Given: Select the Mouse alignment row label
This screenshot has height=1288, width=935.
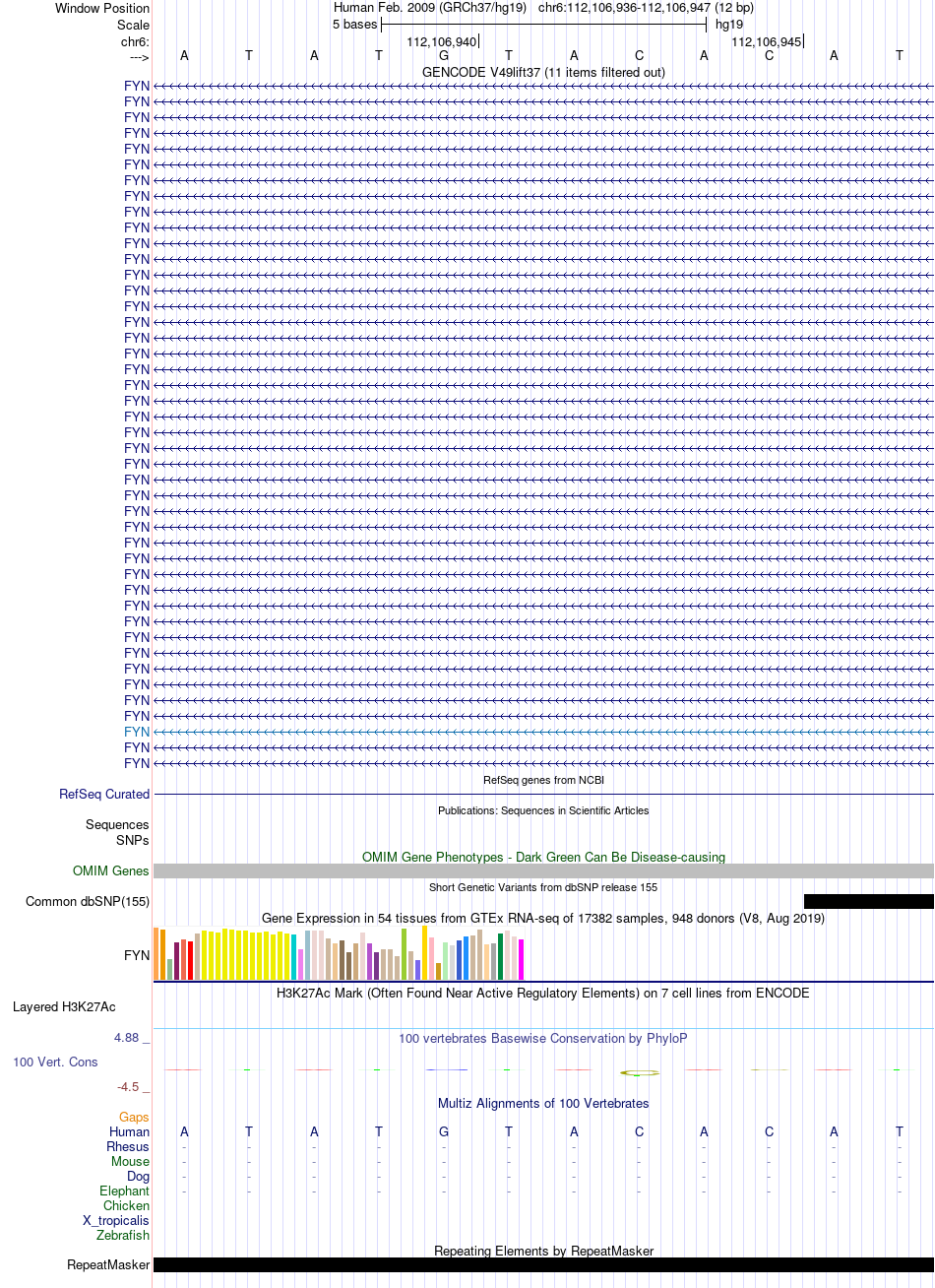Looking at the screenshot, I should [x=131, y=1161].
